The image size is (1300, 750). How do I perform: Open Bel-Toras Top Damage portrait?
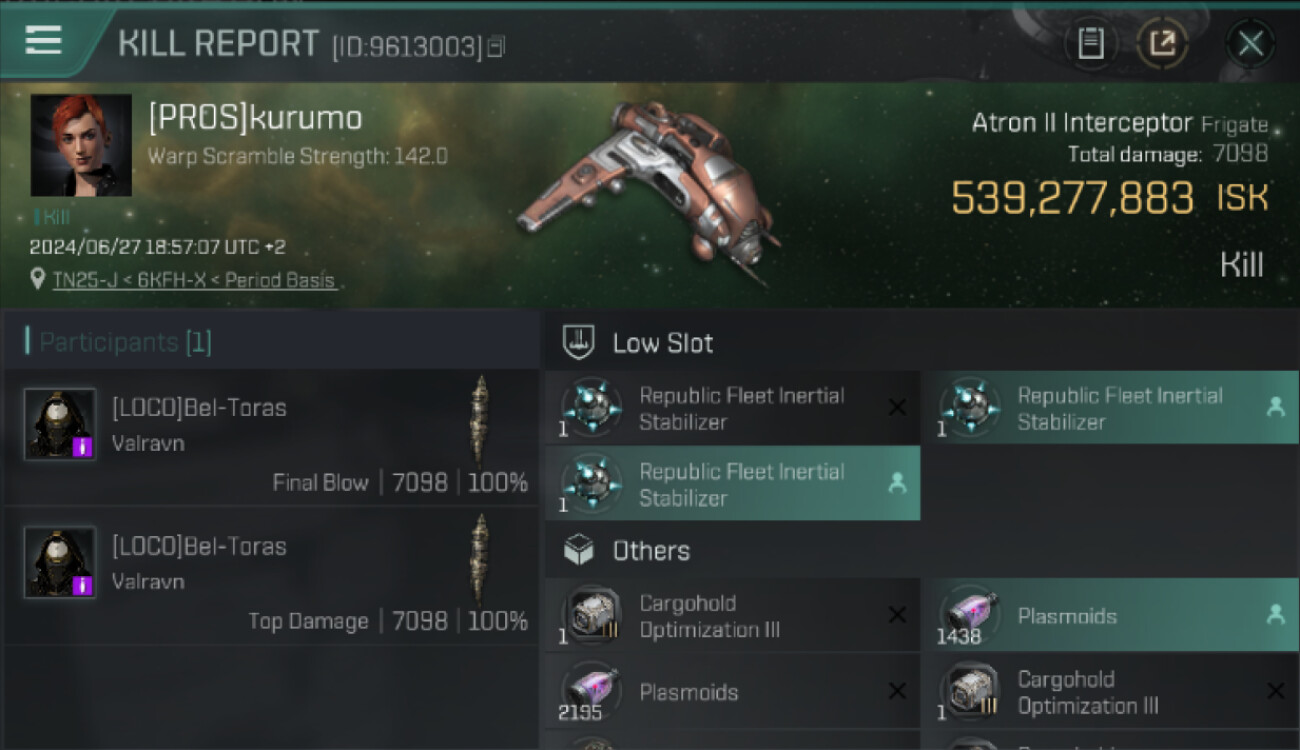pyautogui.click(x=60, y=563)
